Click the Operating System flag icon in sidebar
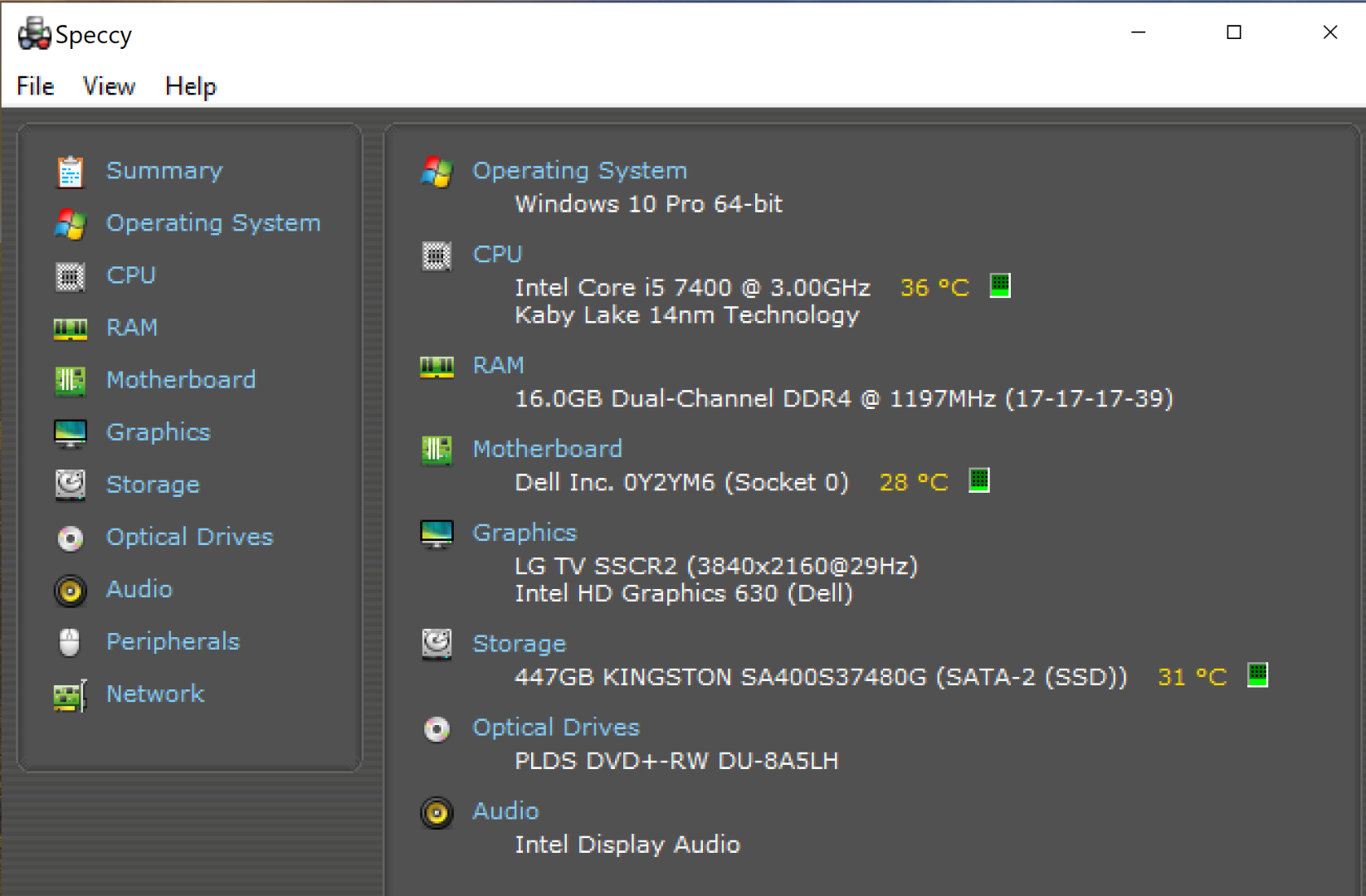The height and width of the screenshot is (896, 1366). pos(71,224)
